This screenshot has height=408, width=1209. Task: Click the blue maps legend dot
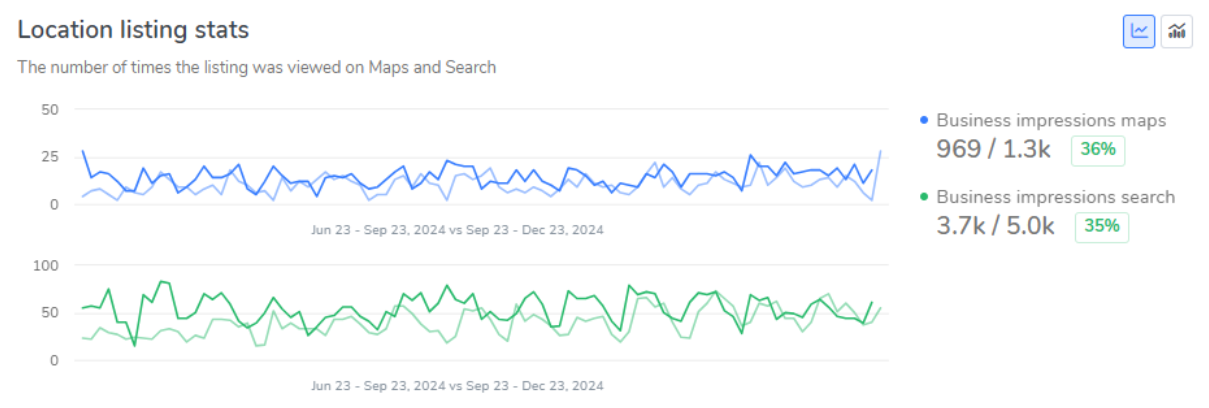(x=924, y=121)
